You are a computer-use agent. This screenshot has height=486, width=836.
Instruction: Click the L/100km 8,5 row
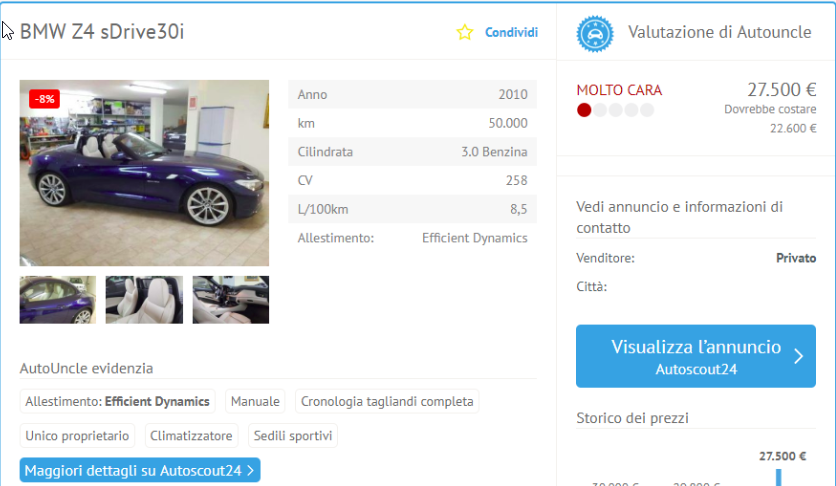click(x=412, y=209)
